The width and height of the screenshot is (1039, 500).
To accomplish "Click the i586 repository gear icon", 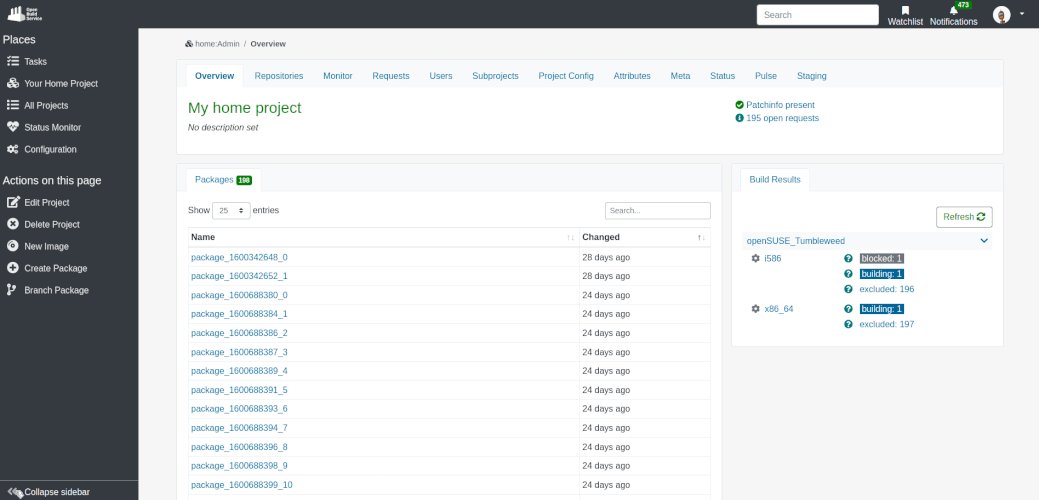I will pyautogui.click(x=755, y=258).
